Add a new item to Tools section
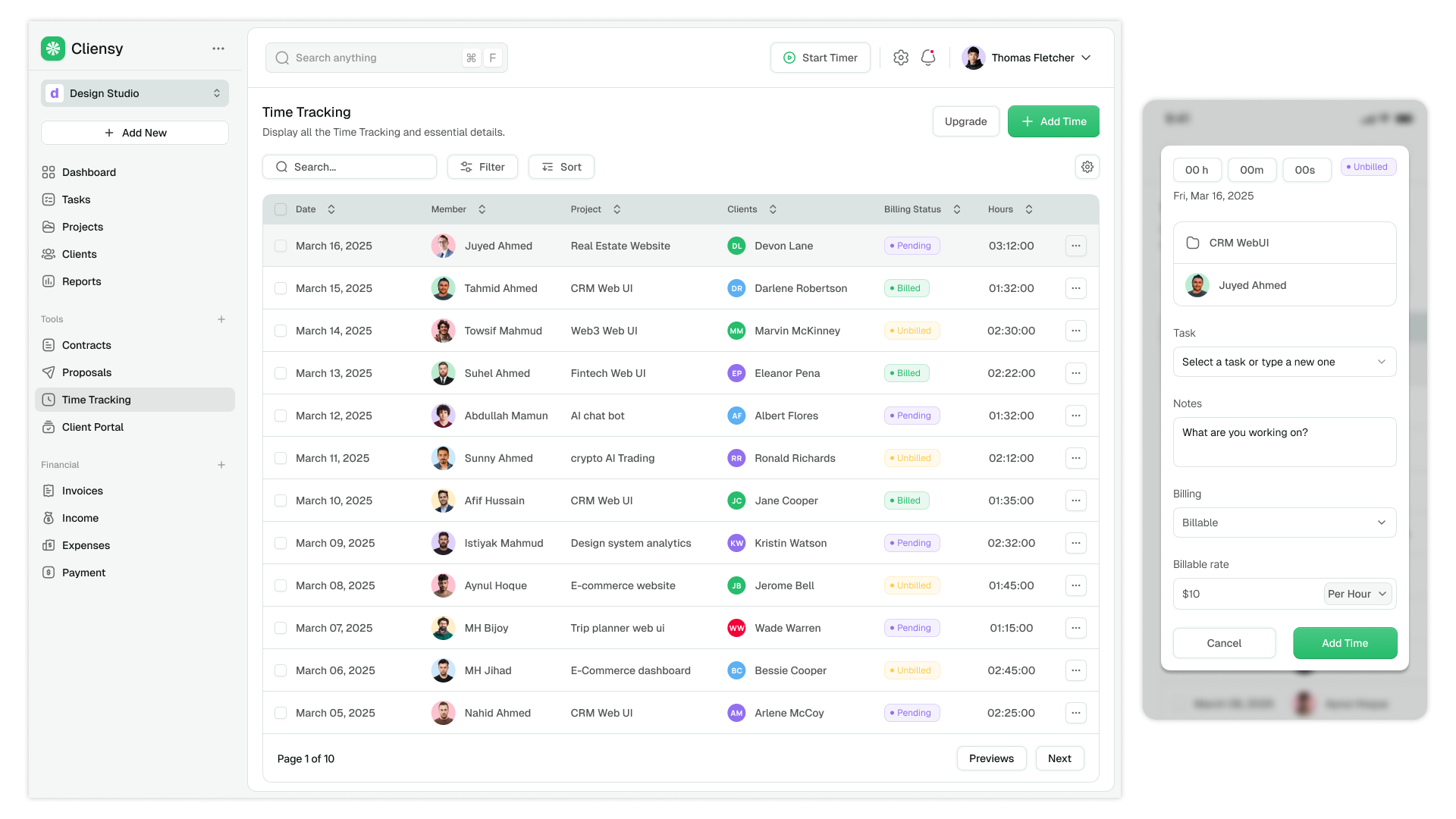 click(x=221, y=319)
